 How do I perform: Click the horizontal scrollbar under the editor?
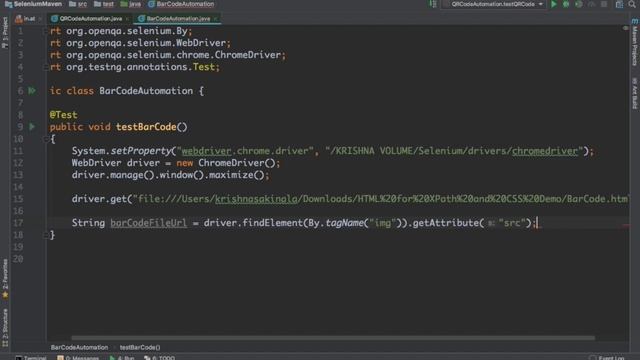pyautogui.click(x=333, y=338)
